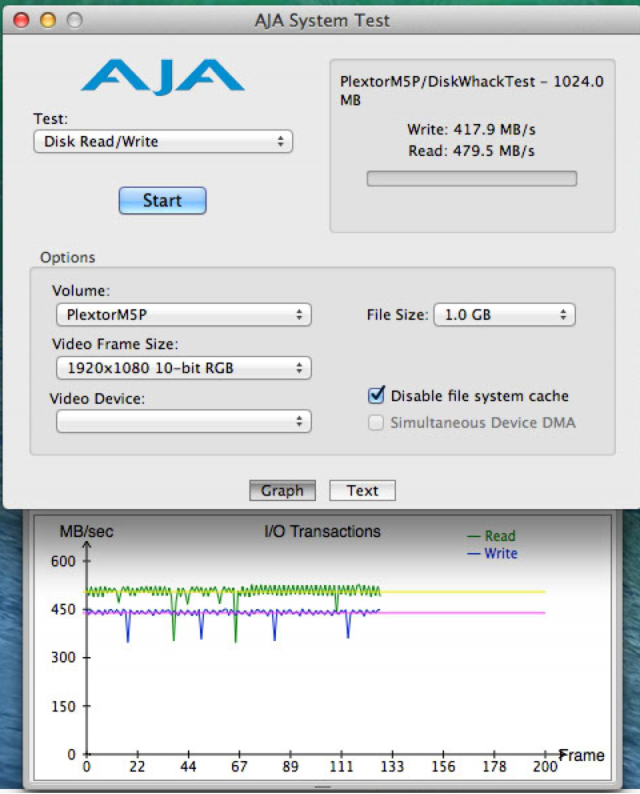Click the 67 value on the x-axis

239,767
